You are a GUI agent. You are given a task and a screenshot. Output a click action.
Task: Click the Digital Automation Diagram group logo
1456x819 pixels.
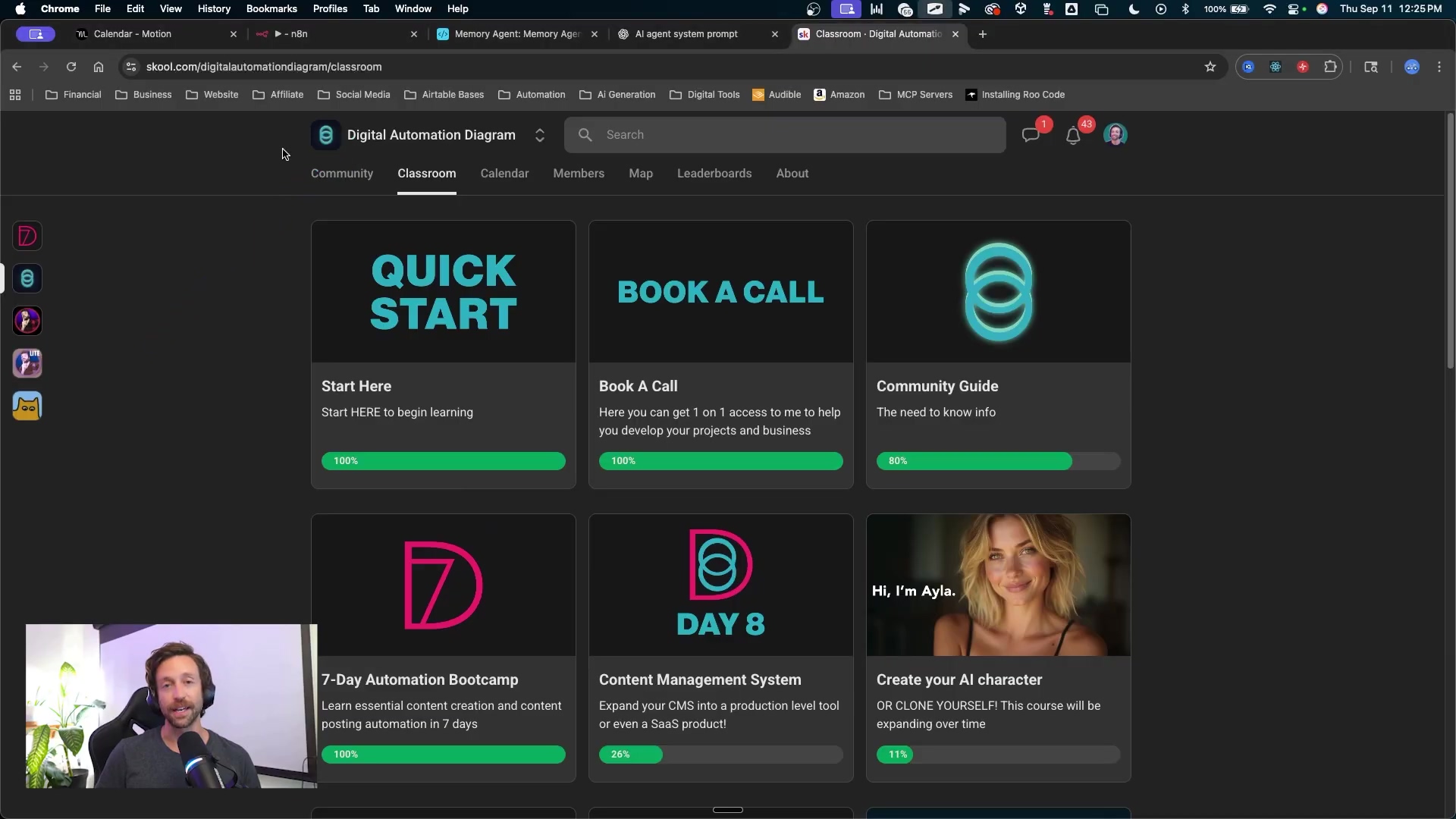(x=326, y=135)
